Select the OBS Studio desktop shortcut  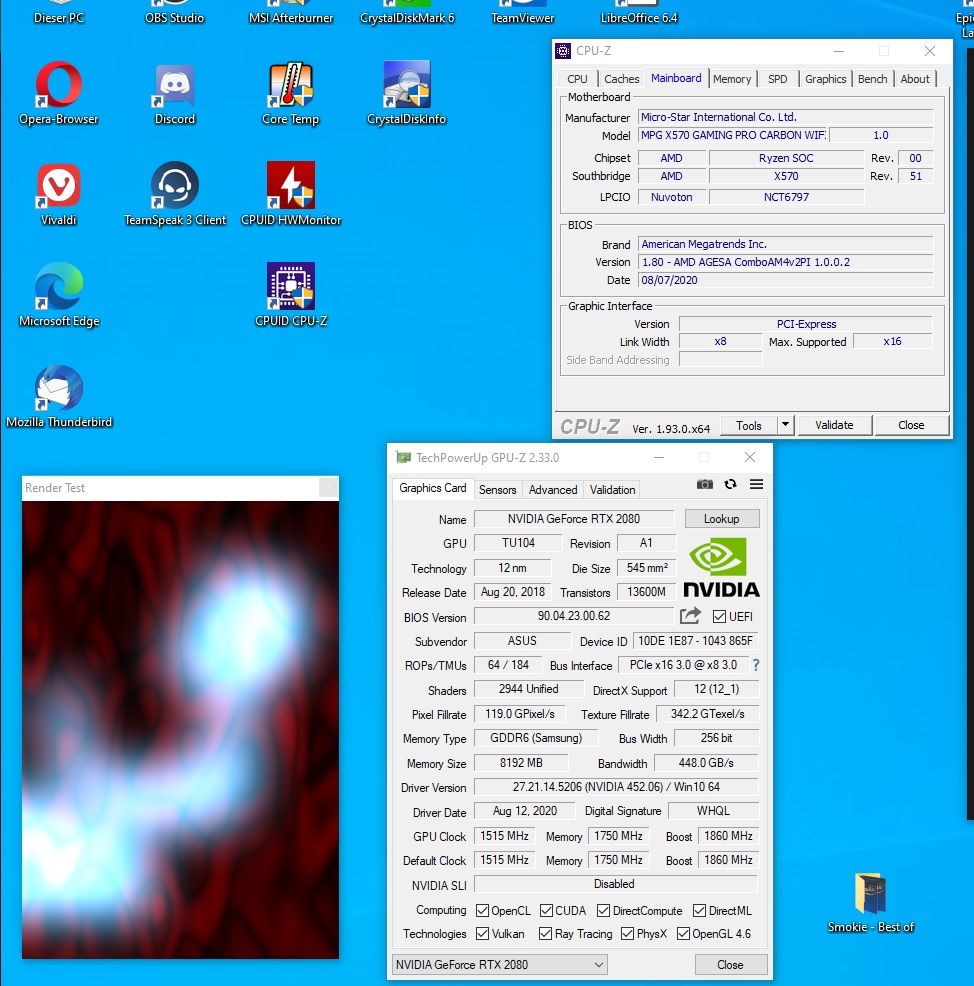(175, 17)
